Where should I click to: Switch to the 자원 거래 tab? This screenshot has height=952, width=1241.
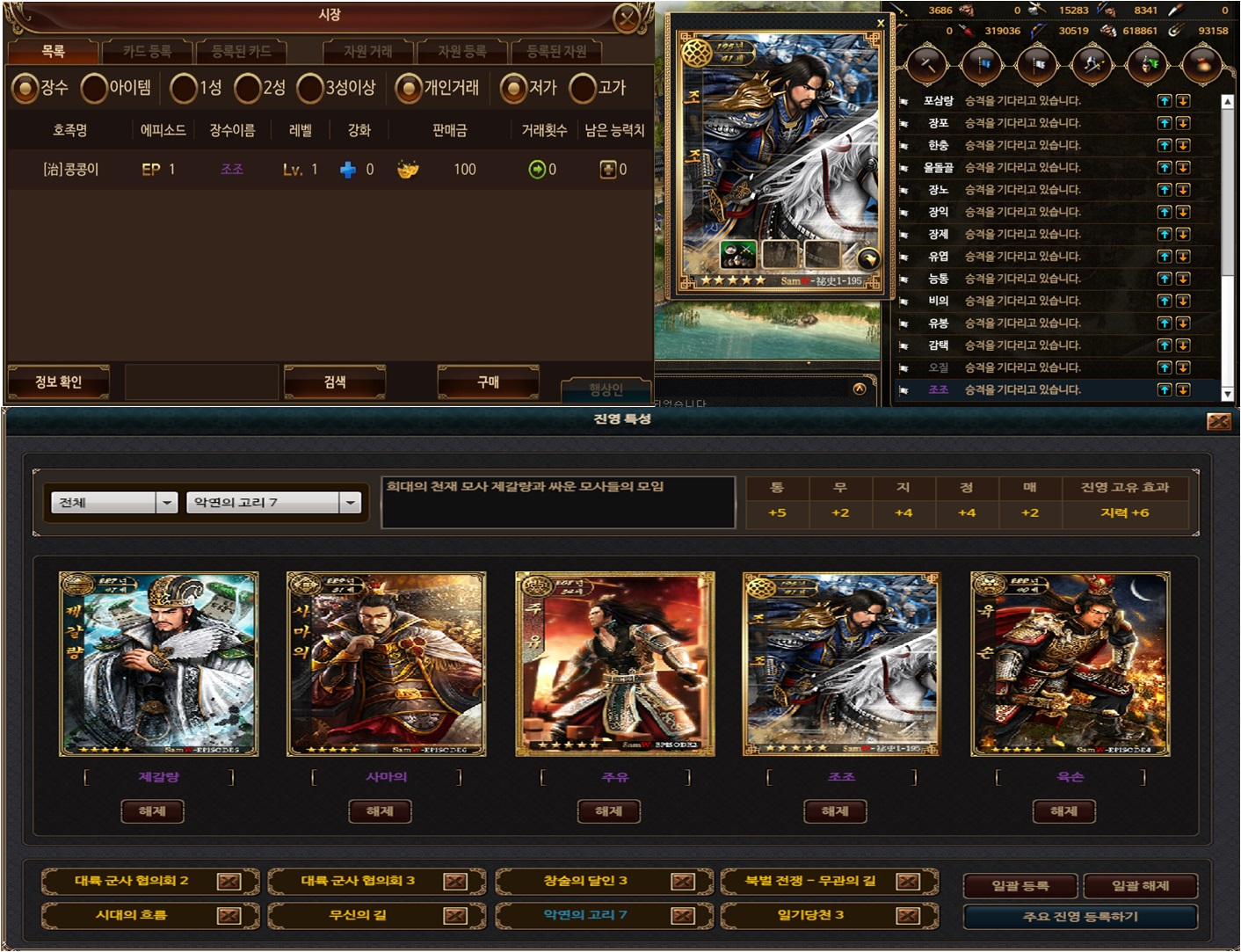[x=368, y=52]
